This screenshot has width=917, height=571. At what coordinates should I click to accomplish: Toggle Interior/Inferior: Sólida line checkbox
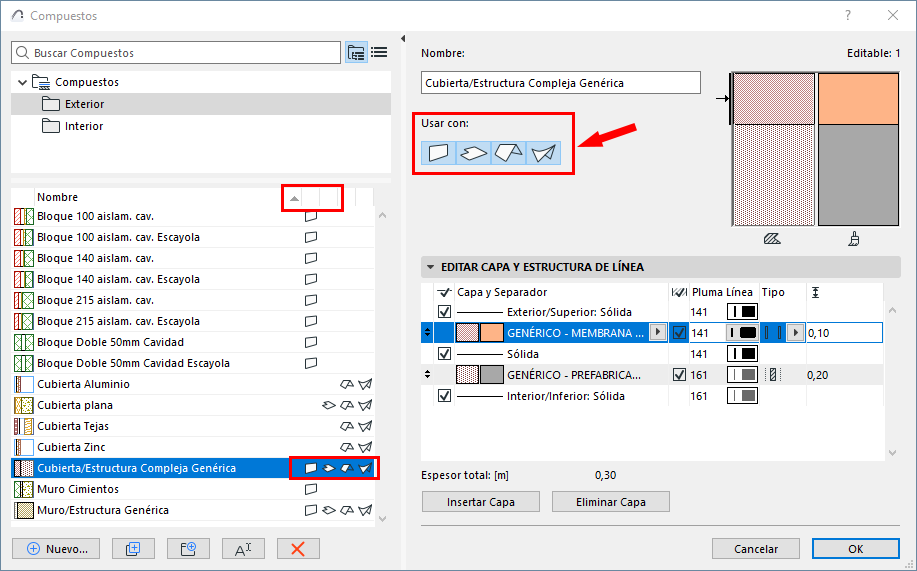tap(444, 396)
